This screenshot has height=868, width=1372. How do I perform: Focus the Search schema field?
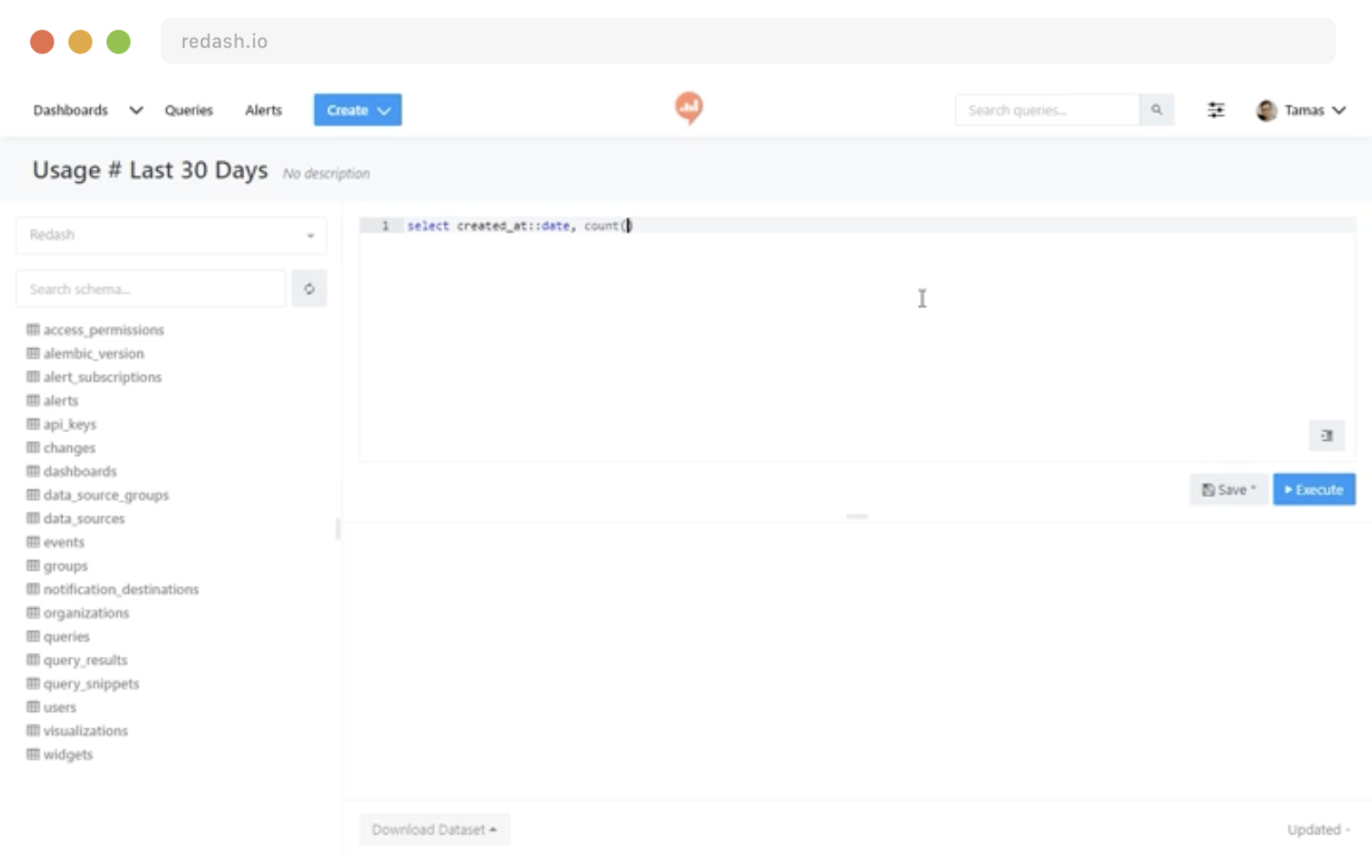[151, 289]
